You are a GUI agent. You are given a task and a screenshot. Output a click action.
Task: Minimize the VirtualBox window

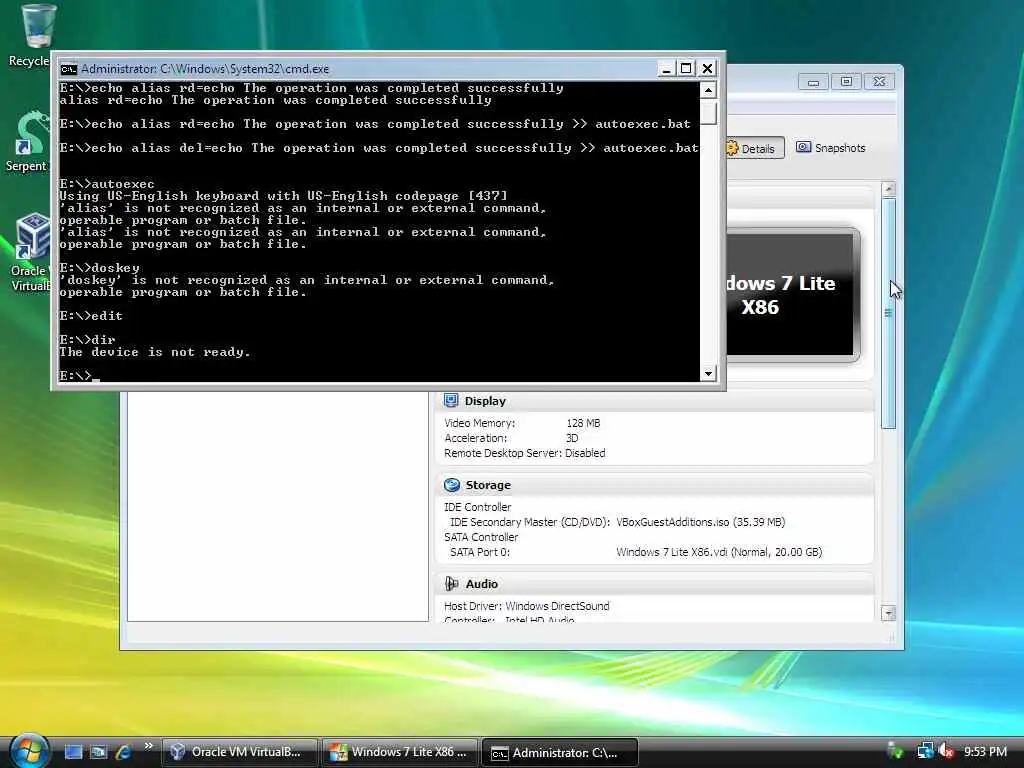coord(813,82)
